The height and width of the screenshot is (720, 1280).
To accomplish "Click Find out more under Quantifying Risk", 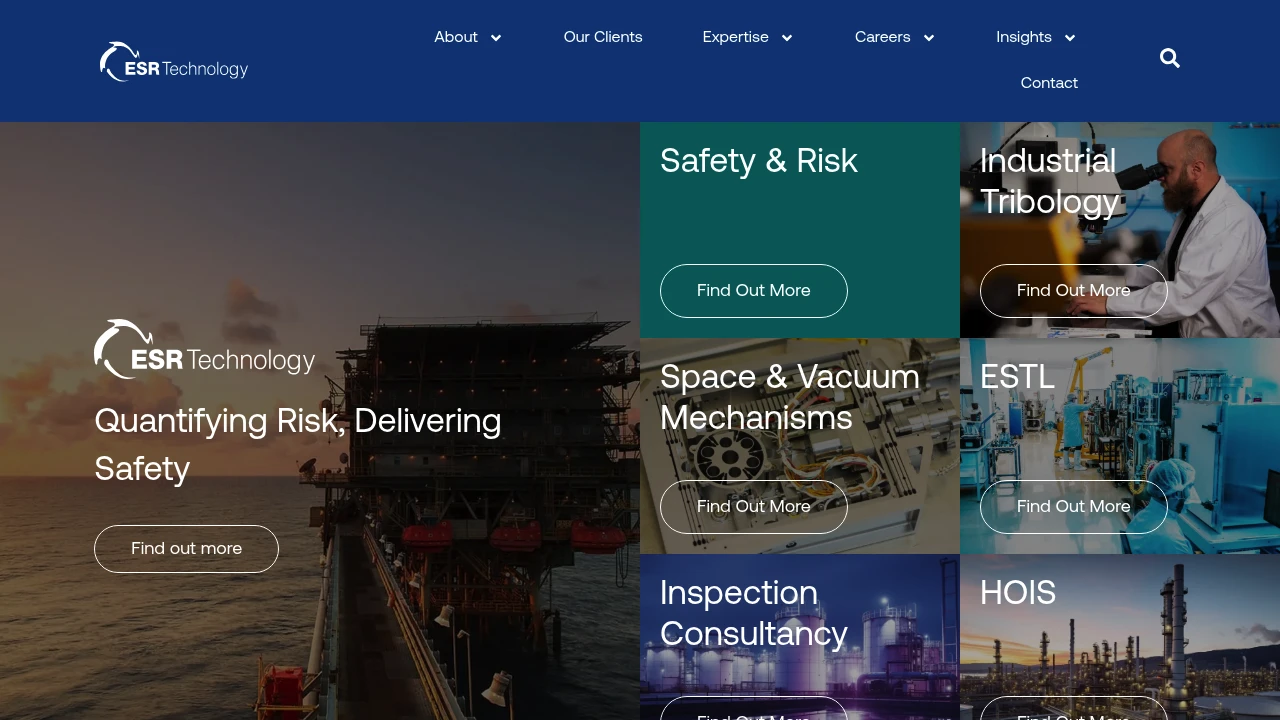I will pos(186,549).
